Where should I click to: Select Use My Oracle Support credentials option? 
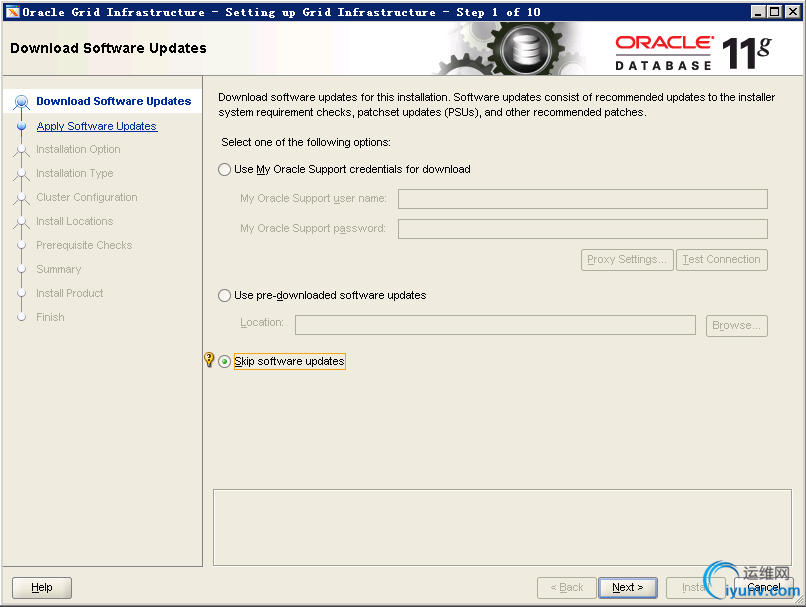coord(224,170)
